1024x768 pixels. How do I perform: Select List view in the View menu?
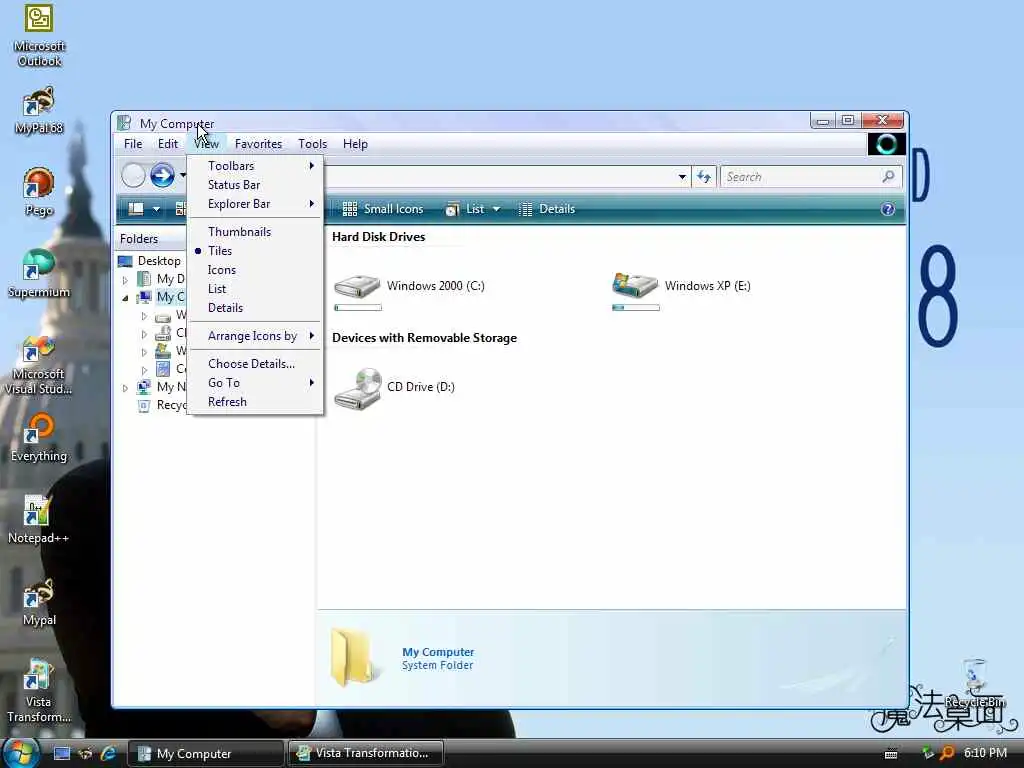click(255, 289)
